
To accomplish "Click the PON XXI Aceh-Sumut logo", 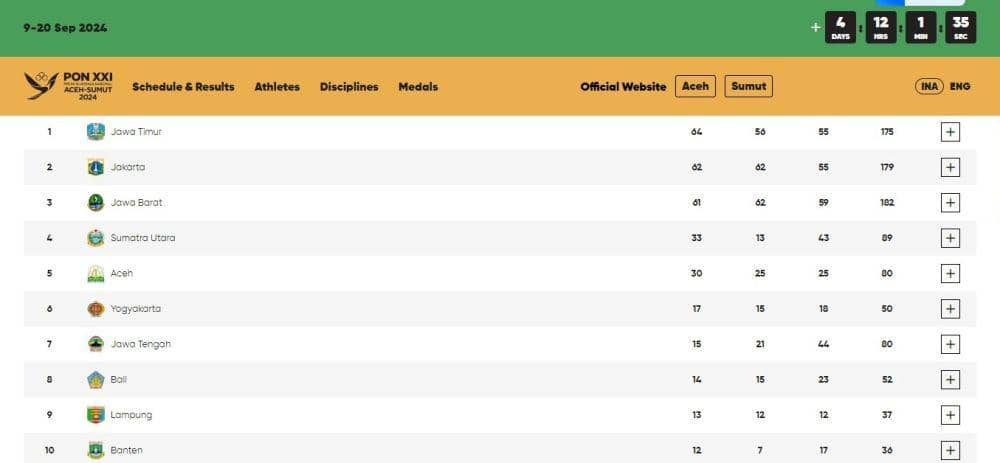I will tap(69, 86).
